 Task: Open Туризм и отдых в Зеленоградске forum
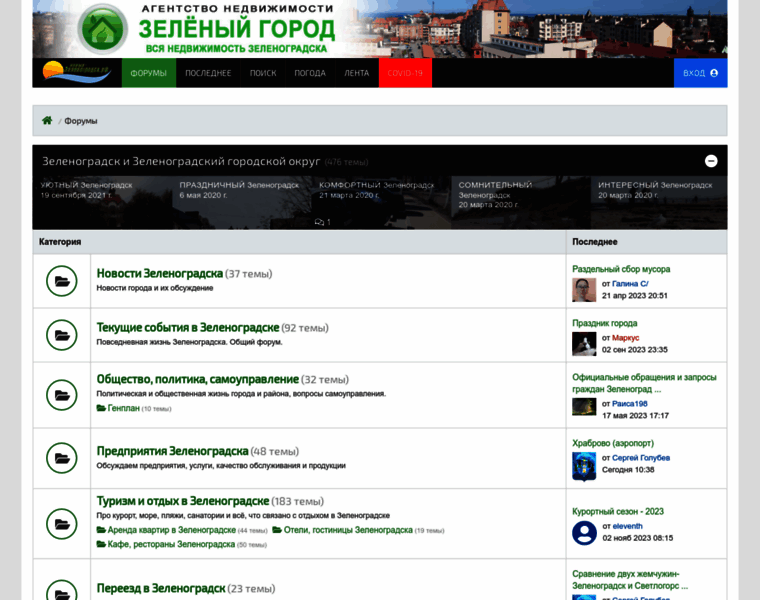coord(183,501)
